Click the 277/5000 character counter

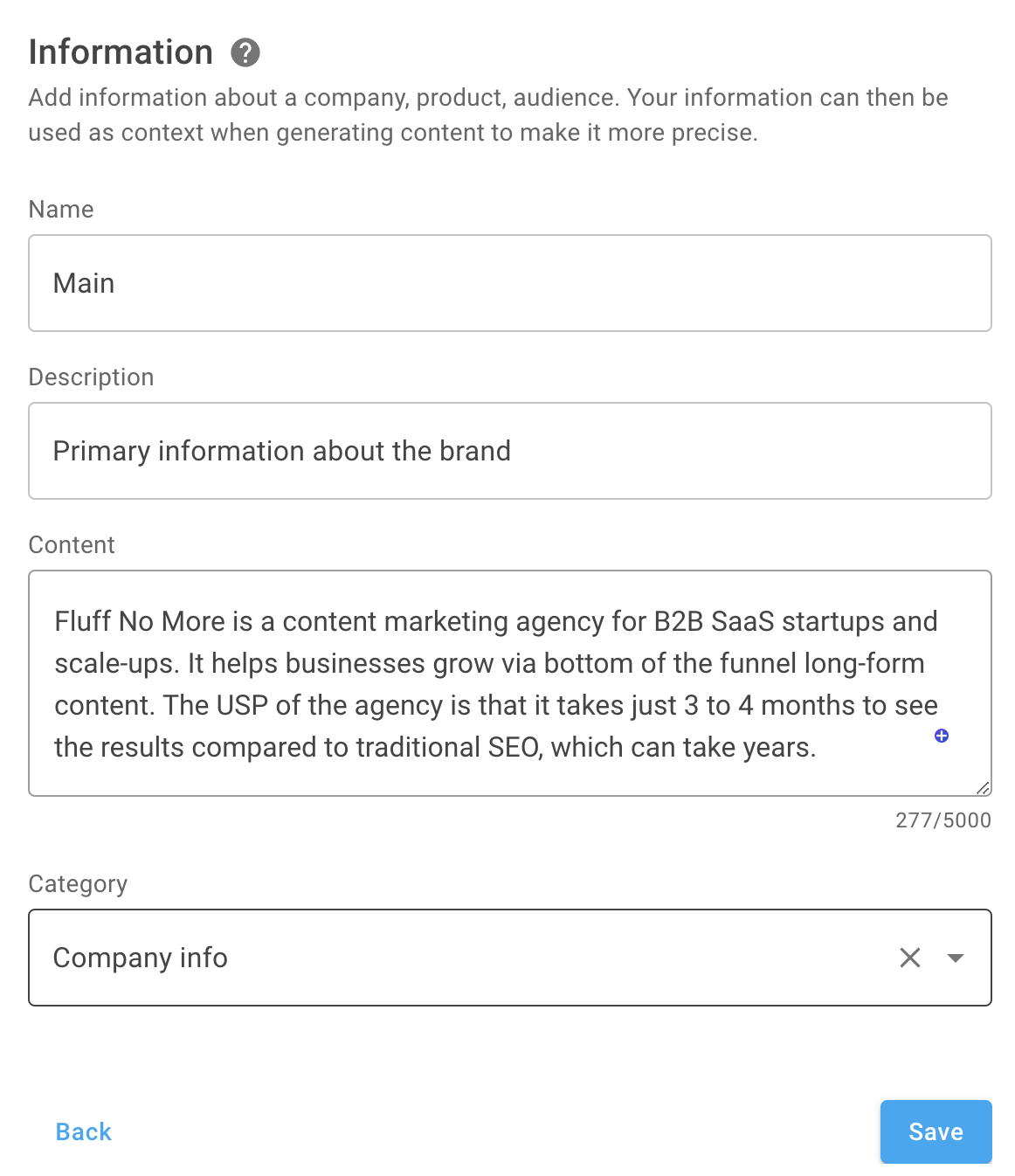943,820
